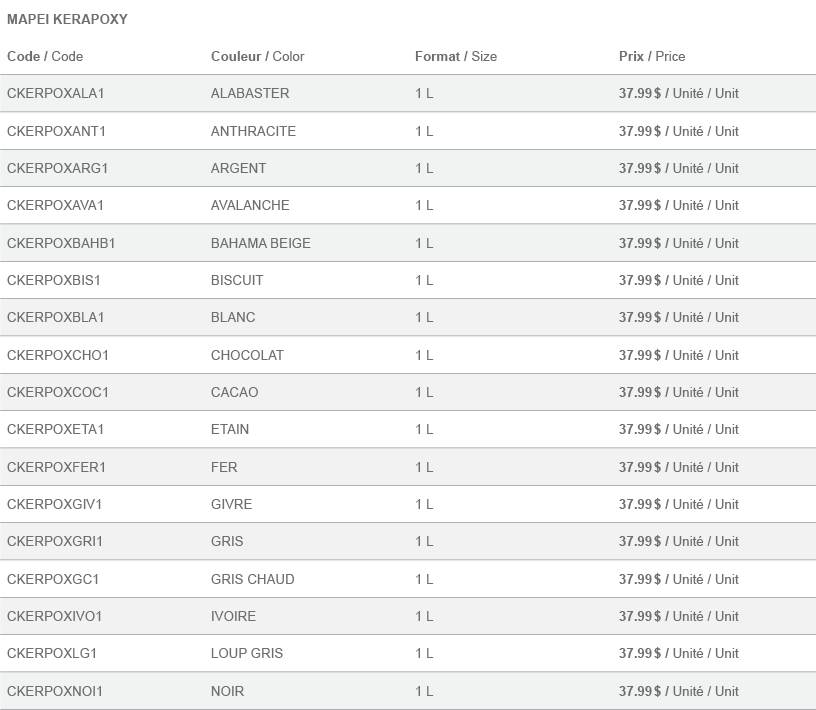Click the BLANC color name
This screenshot has height=710, width=816.
(x=233, y=317)
